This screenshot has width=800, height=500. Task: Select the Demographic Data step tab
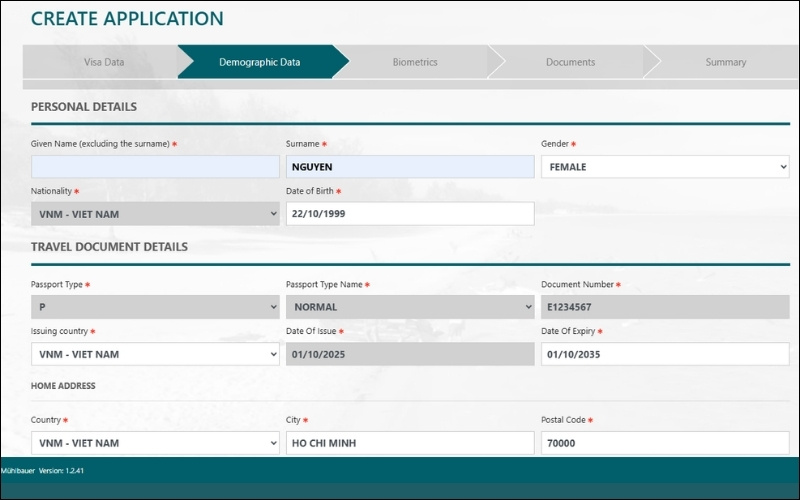point(259,62)
